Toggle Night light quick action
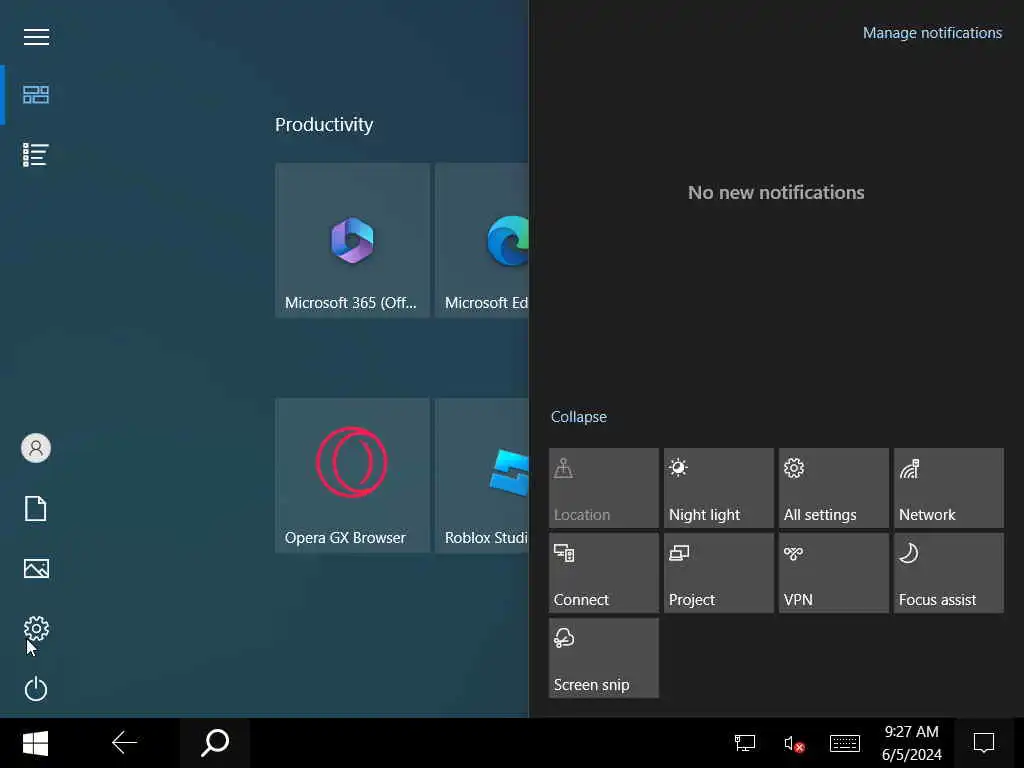This screenshot has height=768, width=1024. pyautogui.click(x=718, y=488)
